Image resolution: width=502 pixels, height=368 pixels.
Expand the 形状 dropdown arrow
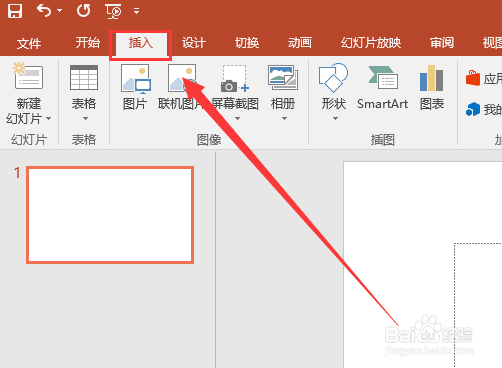tap(335, 118)
